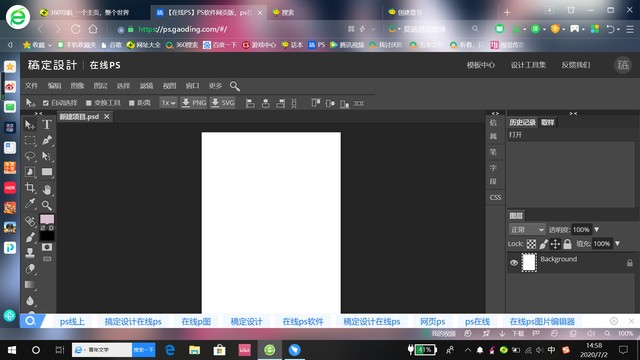The height and width of the screenshot is (360, 640).
Task: Export image with the SVG button
Action: click(x=223, y=103)
